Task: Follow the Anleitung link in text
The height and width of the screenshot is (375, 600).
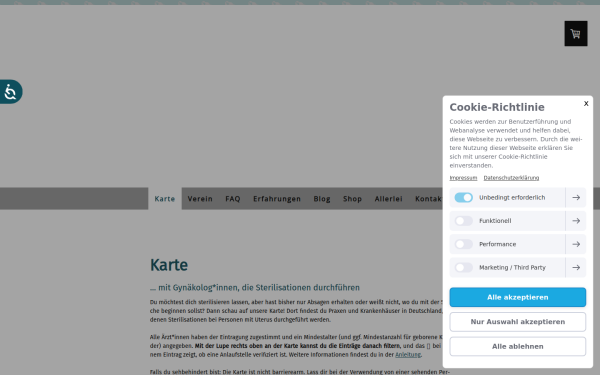Action: click(x=408, y=355)
